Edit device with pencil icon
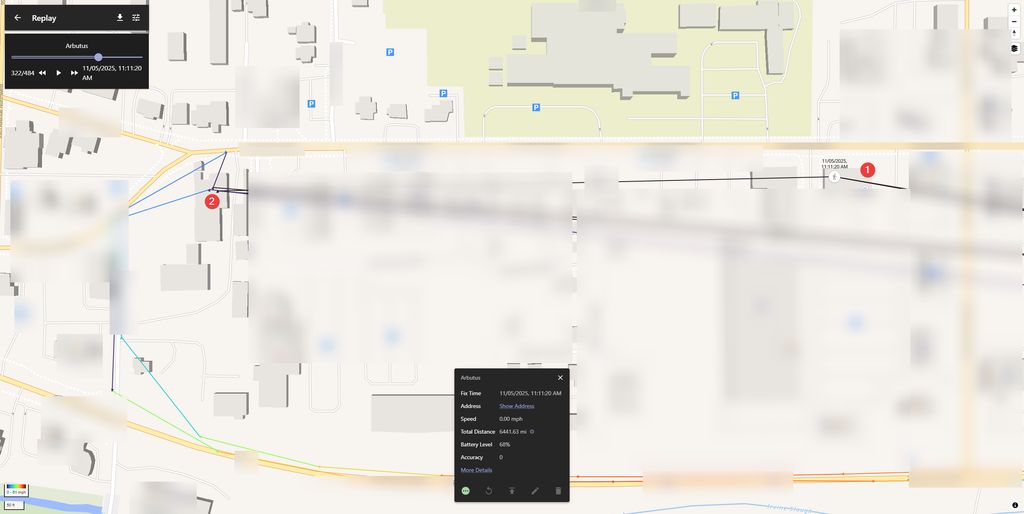The image size is (1024, 514). pos(535,490)
